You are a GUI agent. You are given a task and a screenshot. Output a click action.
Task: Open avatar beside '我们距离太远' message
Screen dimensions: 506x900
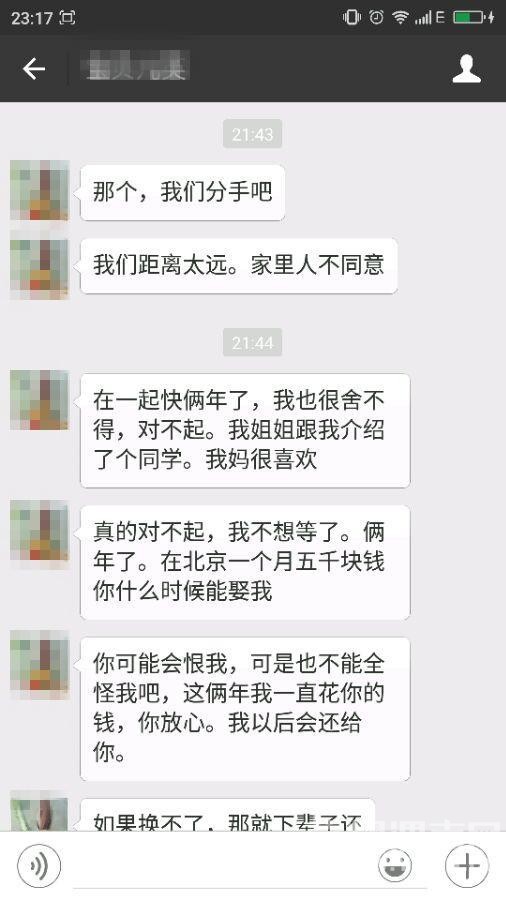(x=40, y=269)
